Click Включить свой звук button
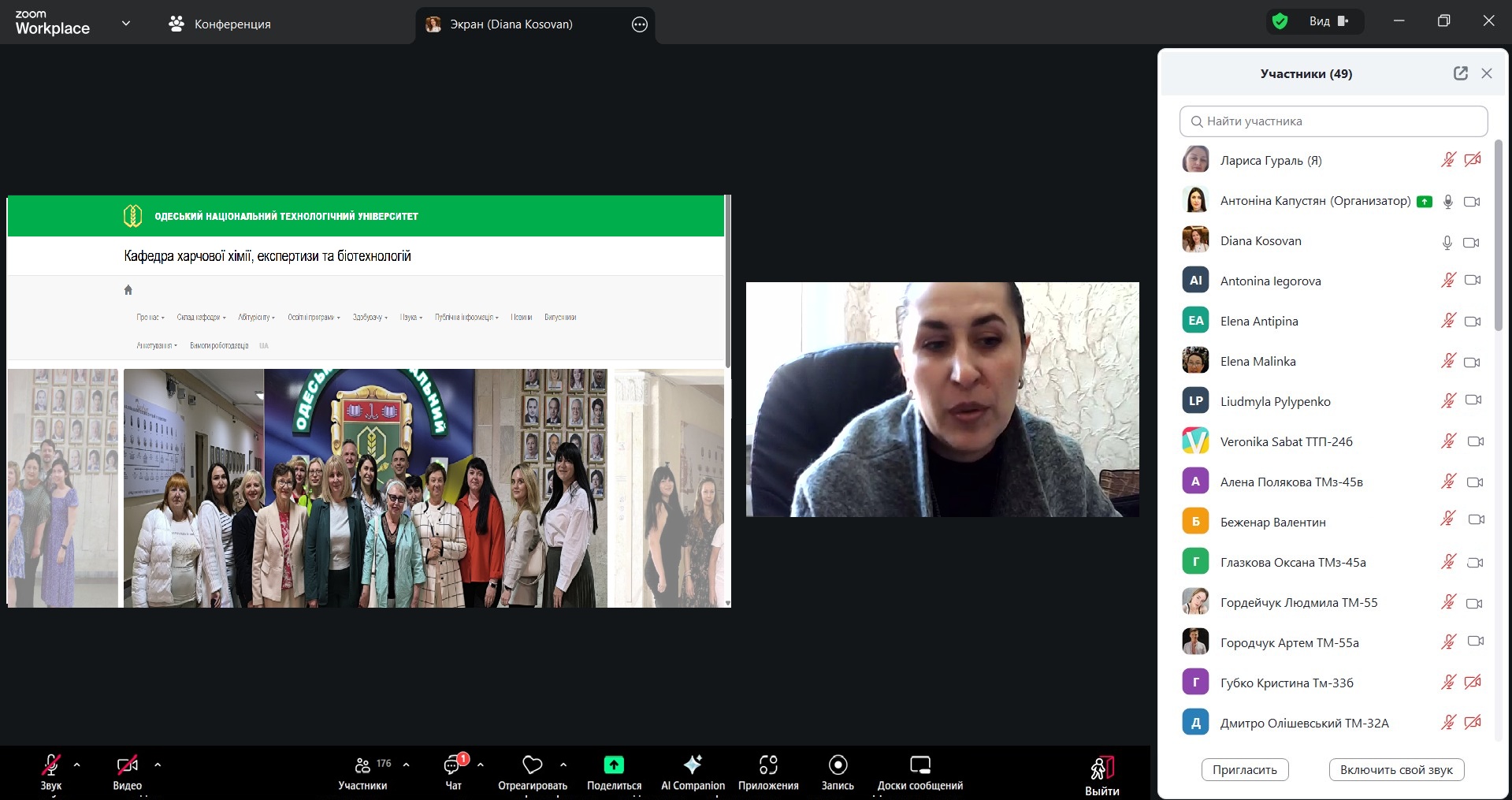Viewport: 1512px width, 800px height. point(1396,770)
